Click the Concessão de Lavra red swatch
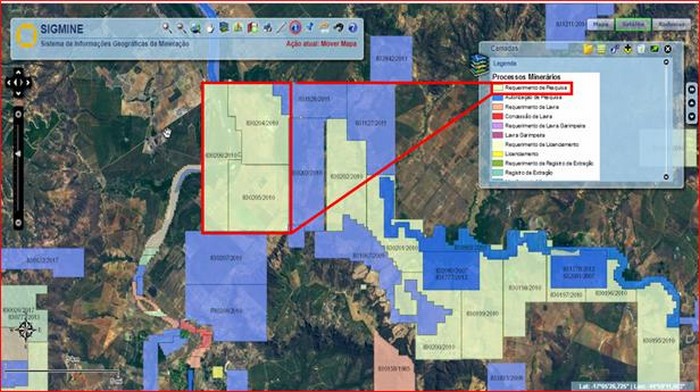Image resolution: width=700 pixels, height=392 pixels. [x=497, y=116]
